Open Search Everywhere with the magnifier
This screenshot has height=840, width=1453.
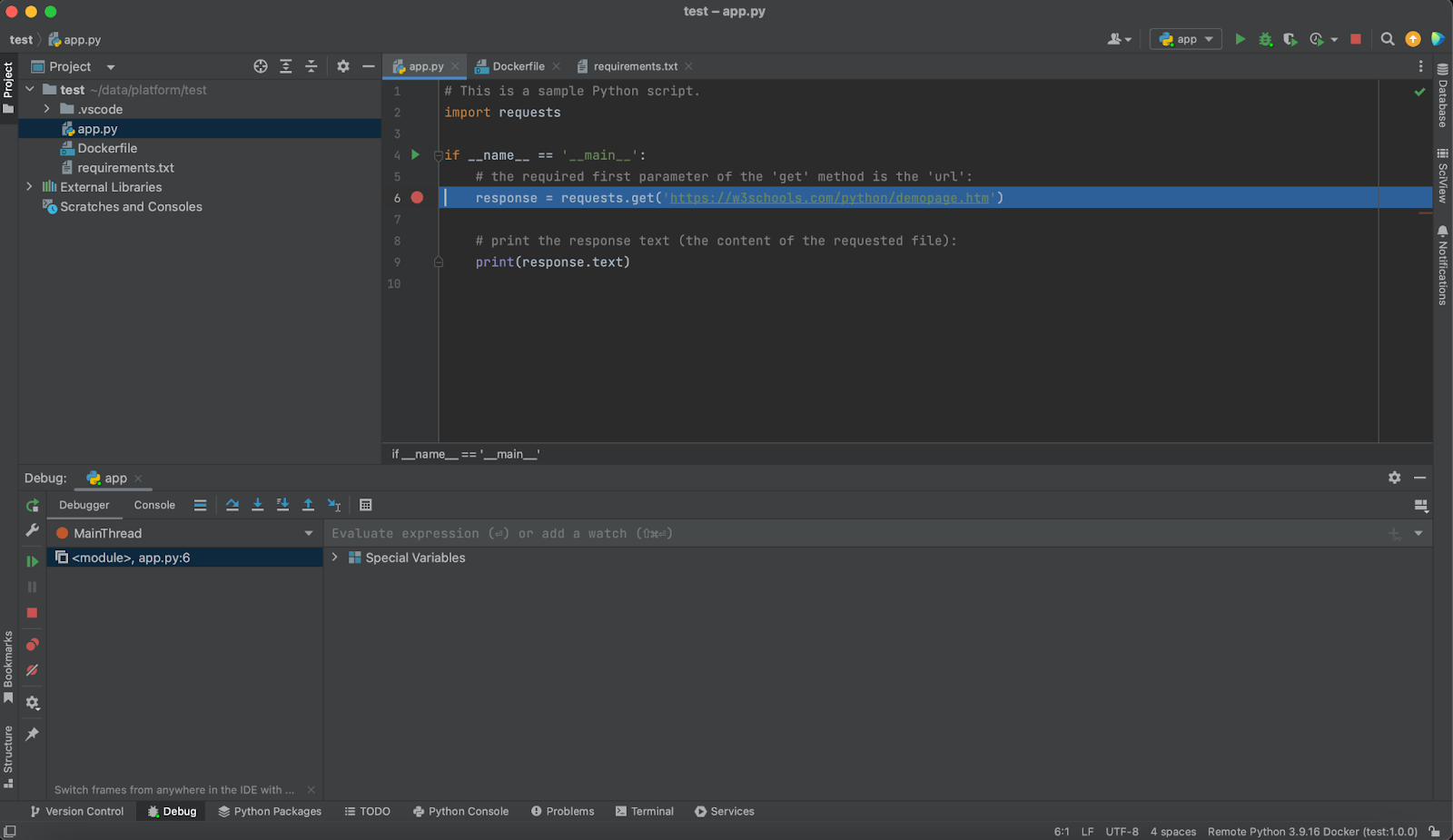point(1387,39)
